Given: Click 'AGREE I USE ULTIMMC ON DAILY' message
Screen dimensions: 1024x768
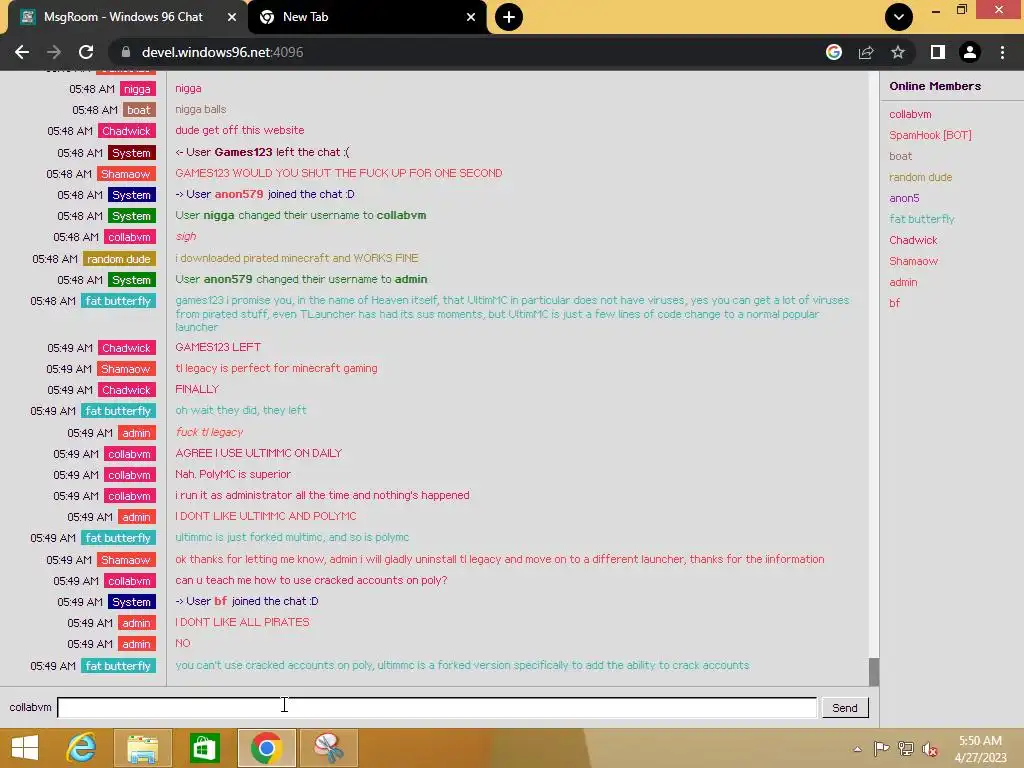Looking at the screenshot, I should 258,453.
